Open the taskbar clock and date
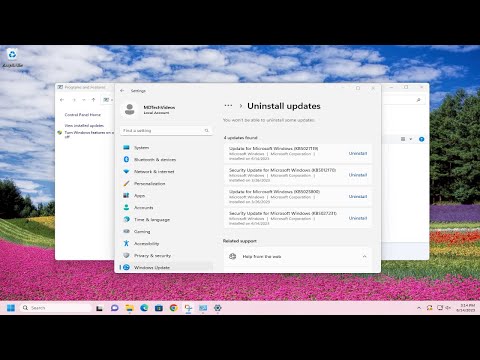 point(465,308)
